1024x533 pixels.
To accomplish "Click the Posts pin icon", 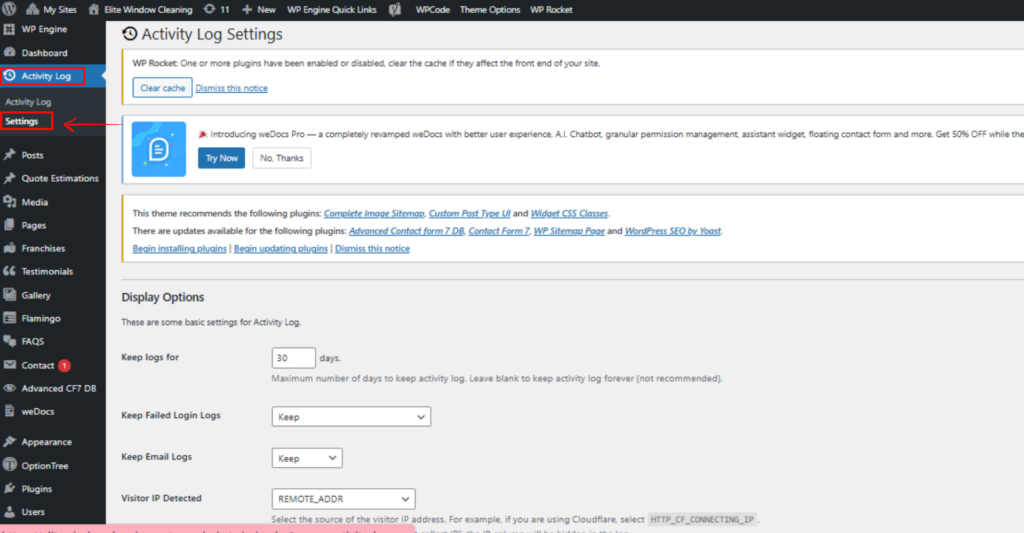I will 9,155.
